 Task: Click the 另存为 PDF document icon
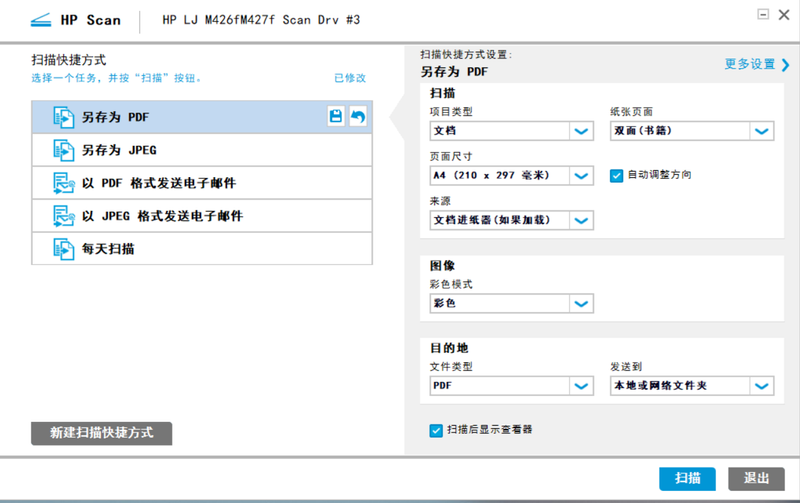(63, 118)
